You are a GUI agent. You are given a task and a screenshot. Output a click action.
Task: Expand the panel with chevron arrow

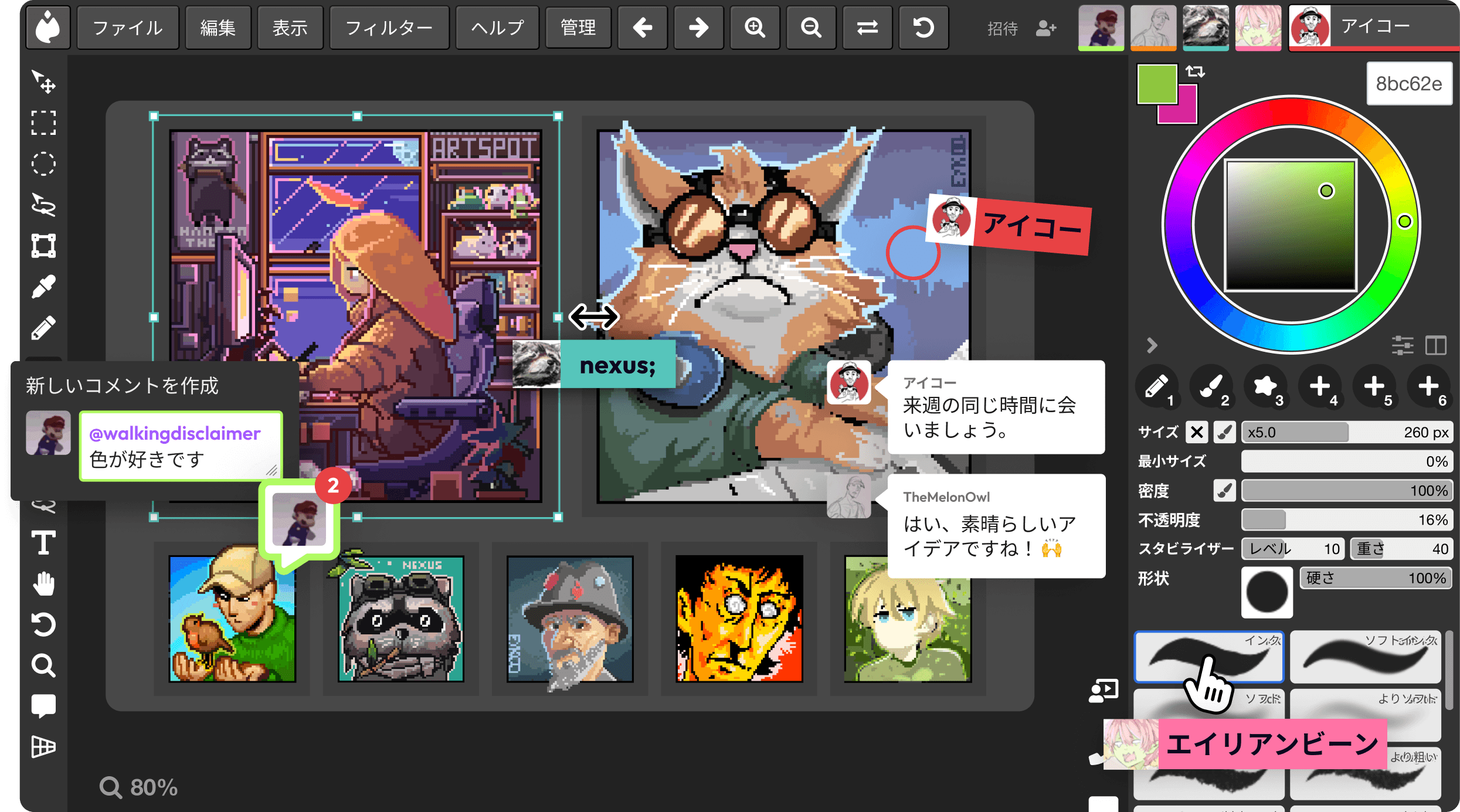point(1152,345)
